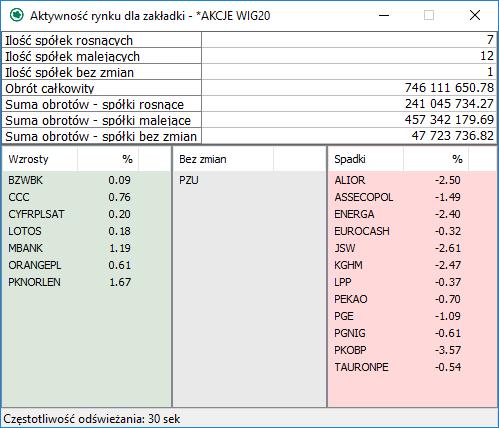Click the Bez zmian column header
The height and width of the screenshot is (428, 499).
point(224,159)
